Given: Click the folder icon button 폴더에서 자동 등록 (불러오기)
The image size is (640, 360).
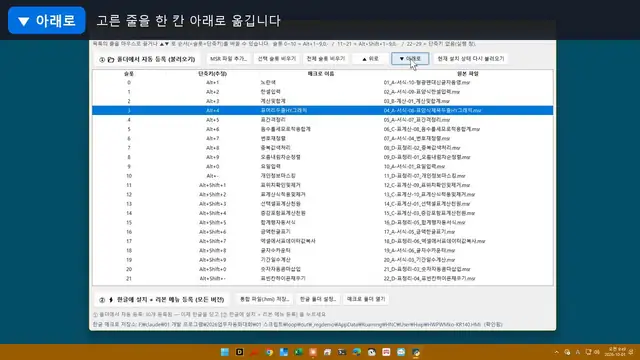Looking at the screenshot, I should (x=147, y=59).
